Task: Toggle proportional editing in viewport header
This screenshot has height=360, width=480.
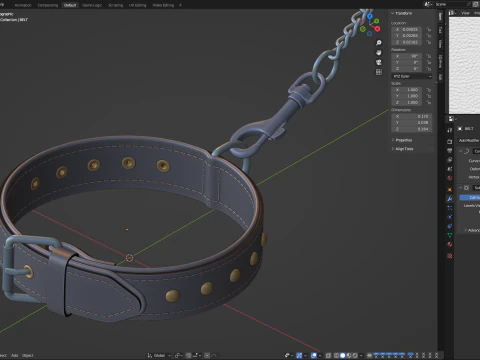Action: click(x=207, y=355)
